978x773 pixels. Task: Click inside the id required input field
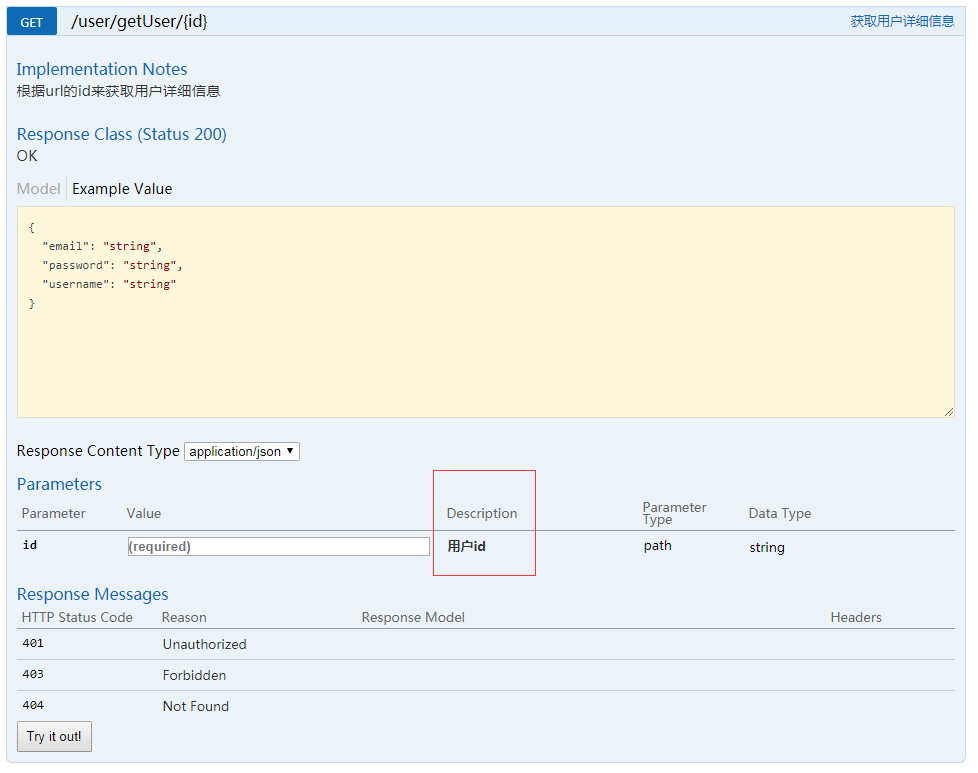coord(277,545)
